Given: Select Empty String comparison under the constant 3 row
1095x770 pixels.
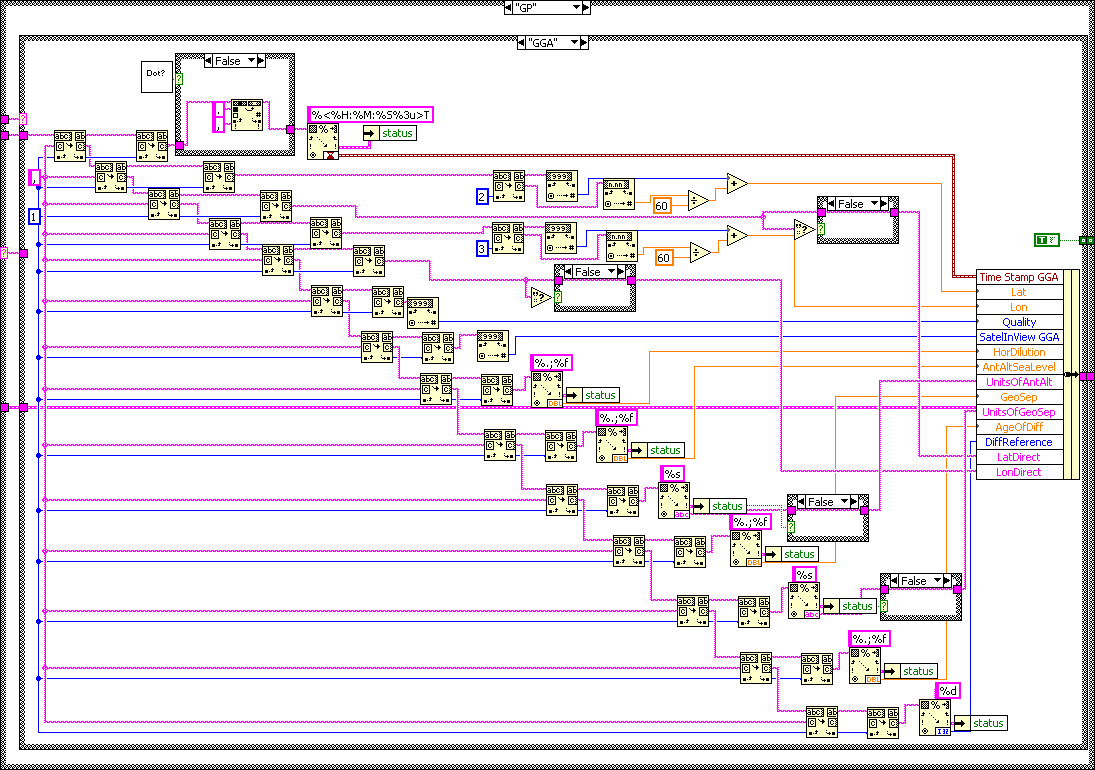Looking at the screenshot, I should pyautogui.click(x=541, y=297).
